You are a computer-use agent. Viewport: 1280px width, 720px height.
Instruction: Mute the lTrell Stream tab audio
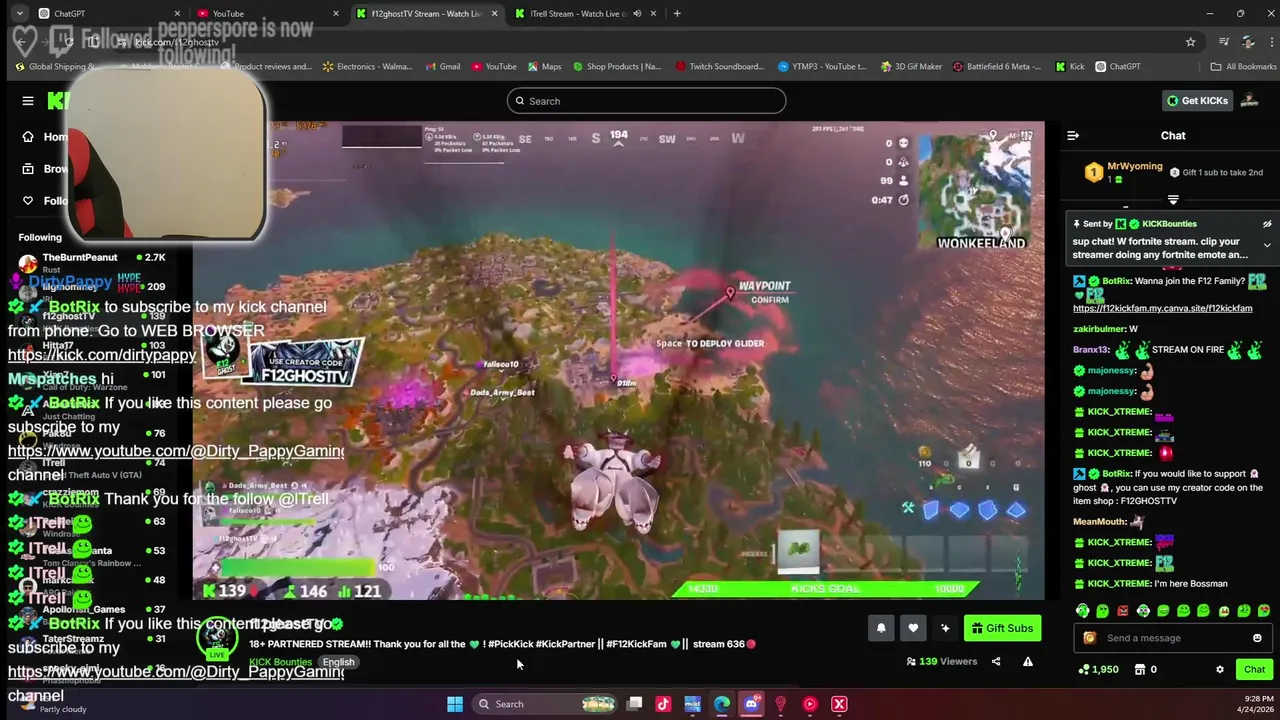tap(637, 14)
